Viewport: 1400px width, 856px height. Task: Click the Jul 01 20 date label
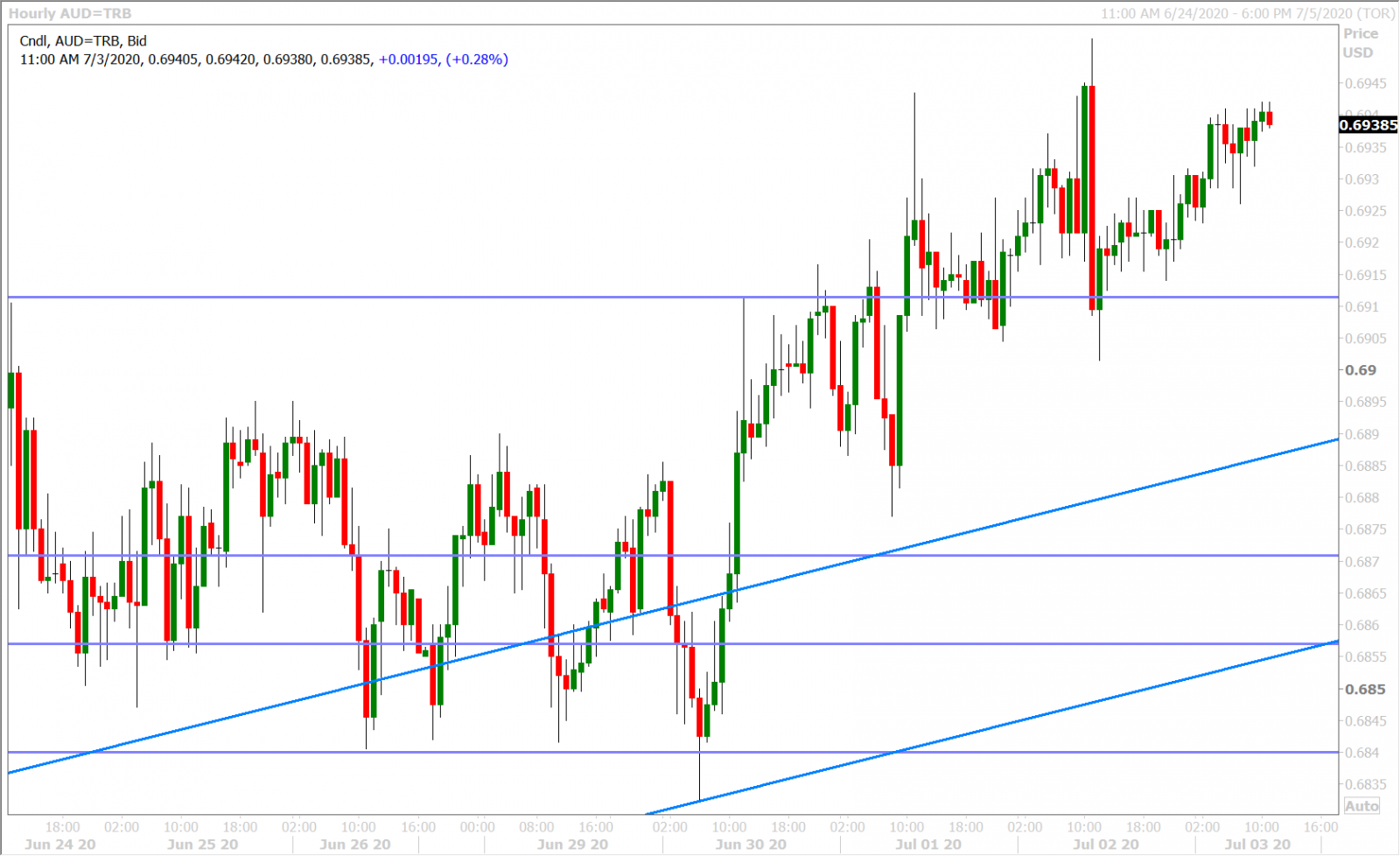928,845
